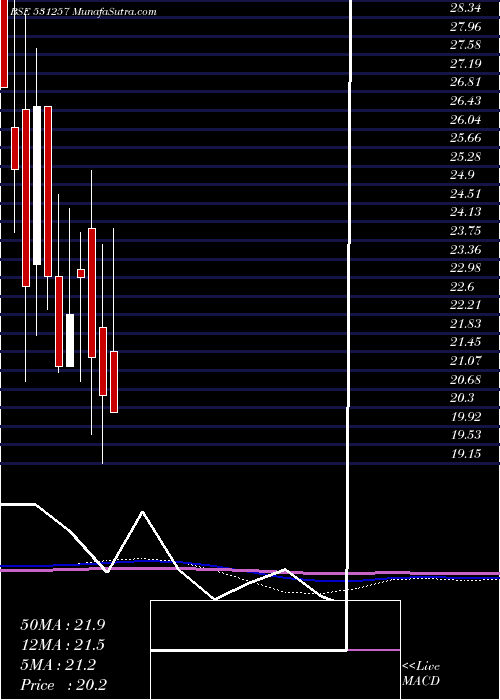Click the 26.81 price axis label
This screenshot has width=500, height=700.
(x=465, y=82)
